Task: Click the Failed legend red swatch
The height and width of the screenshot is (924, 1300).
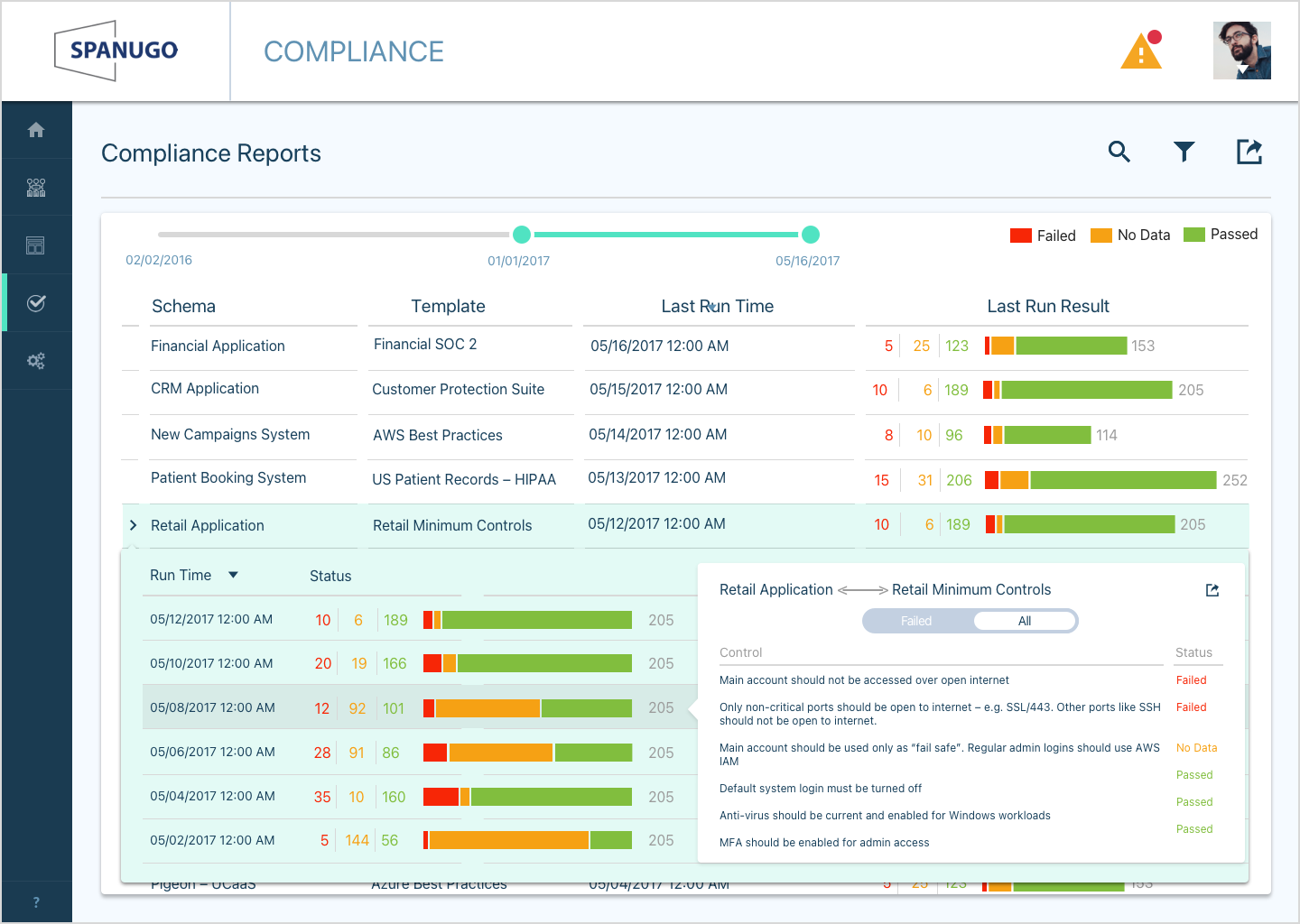Action: 1021,236
